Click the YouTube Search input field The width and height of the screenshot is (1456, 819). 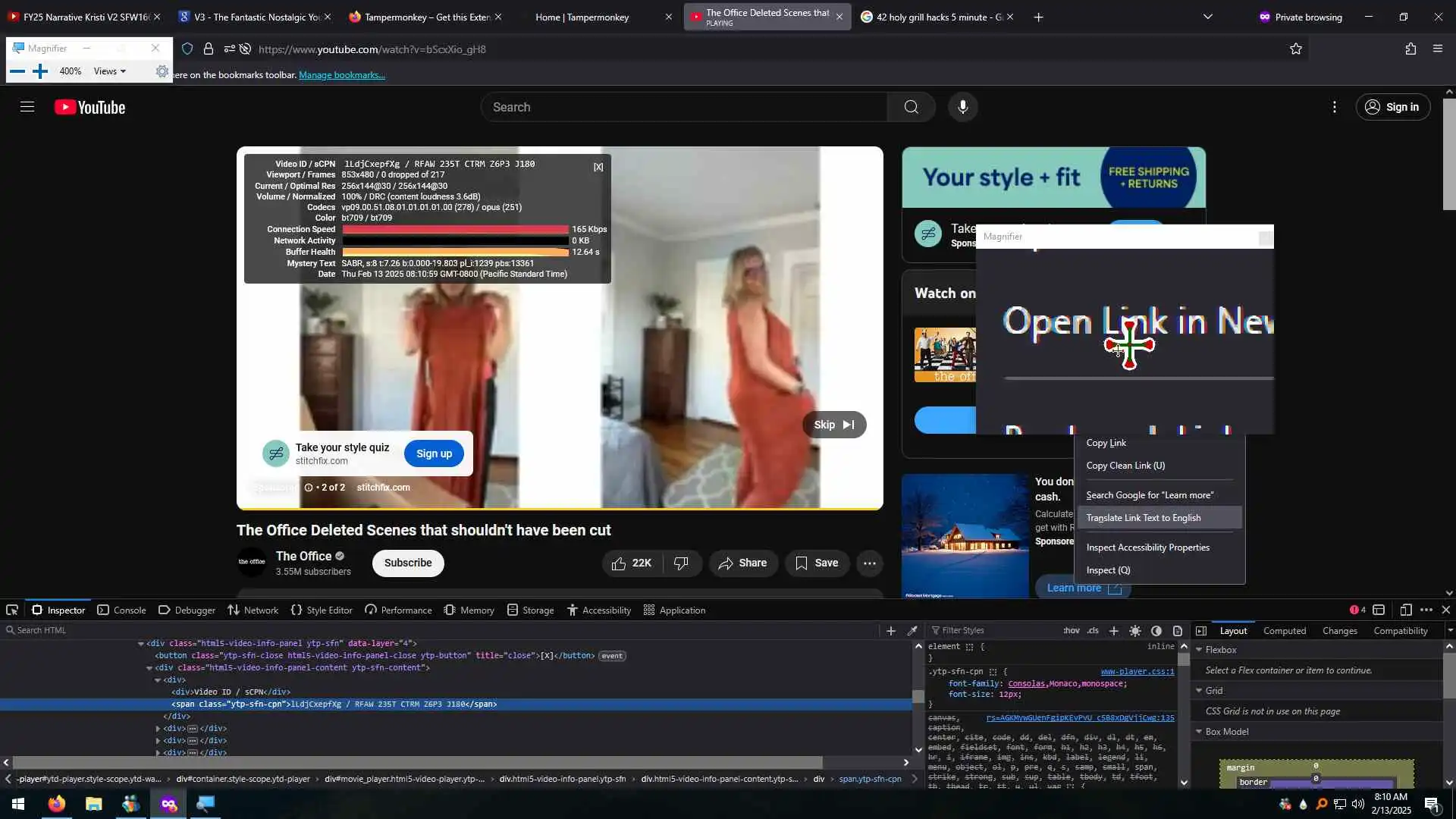(x=682, y=107)
